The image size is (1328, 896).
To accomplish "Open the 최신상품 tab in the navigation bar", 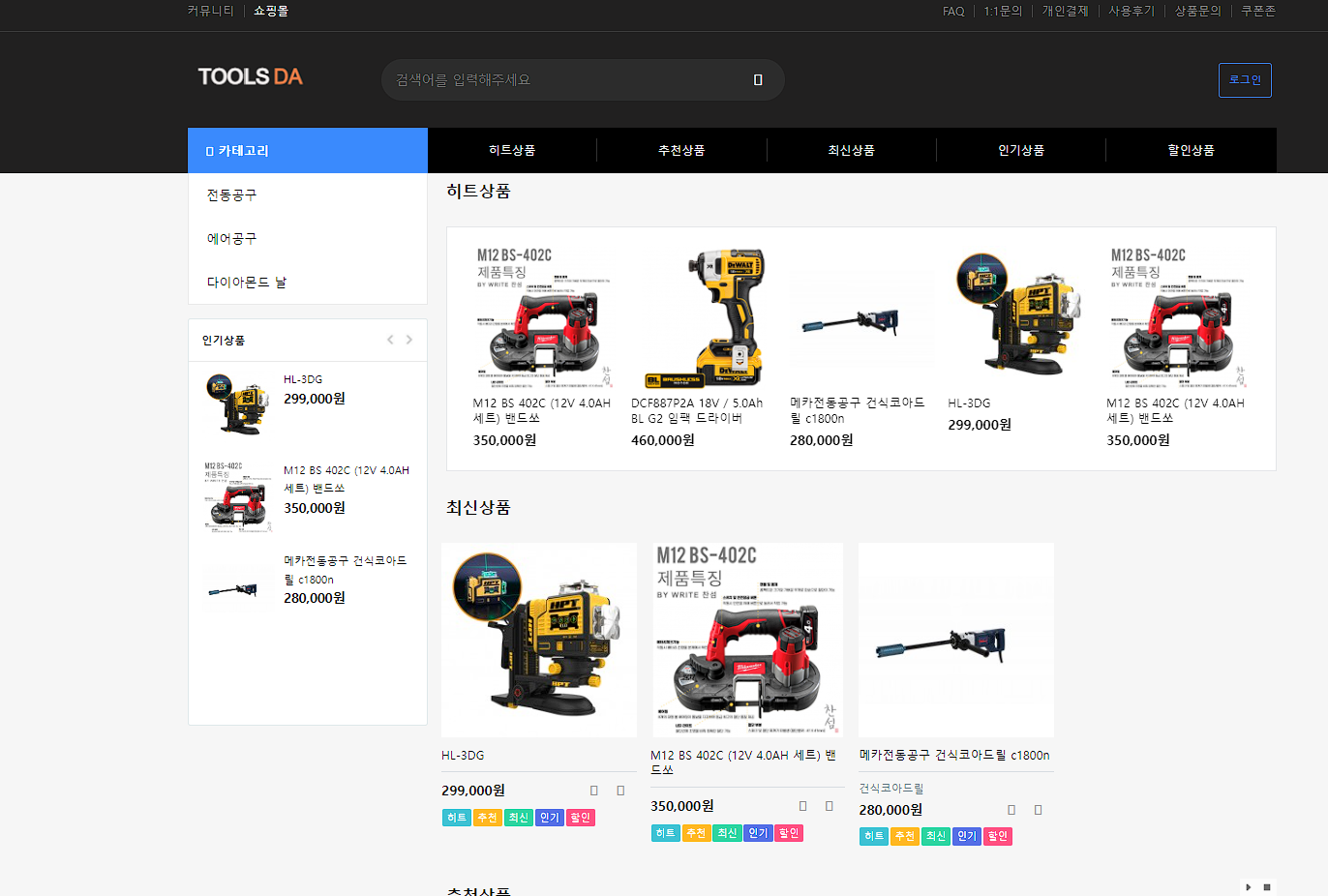I will (852, 150).
